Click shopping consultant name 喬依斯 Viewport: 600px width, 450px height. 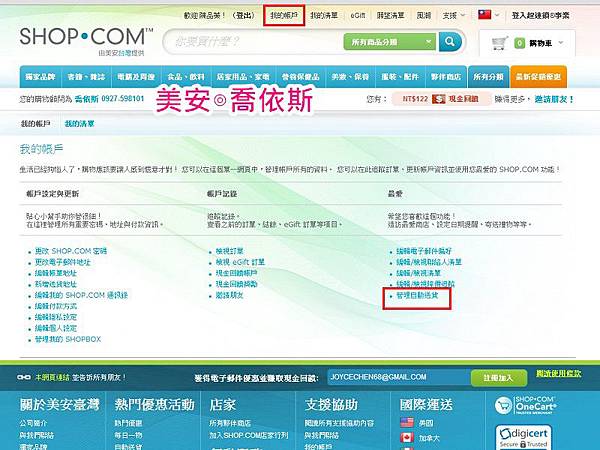point(86,99)
